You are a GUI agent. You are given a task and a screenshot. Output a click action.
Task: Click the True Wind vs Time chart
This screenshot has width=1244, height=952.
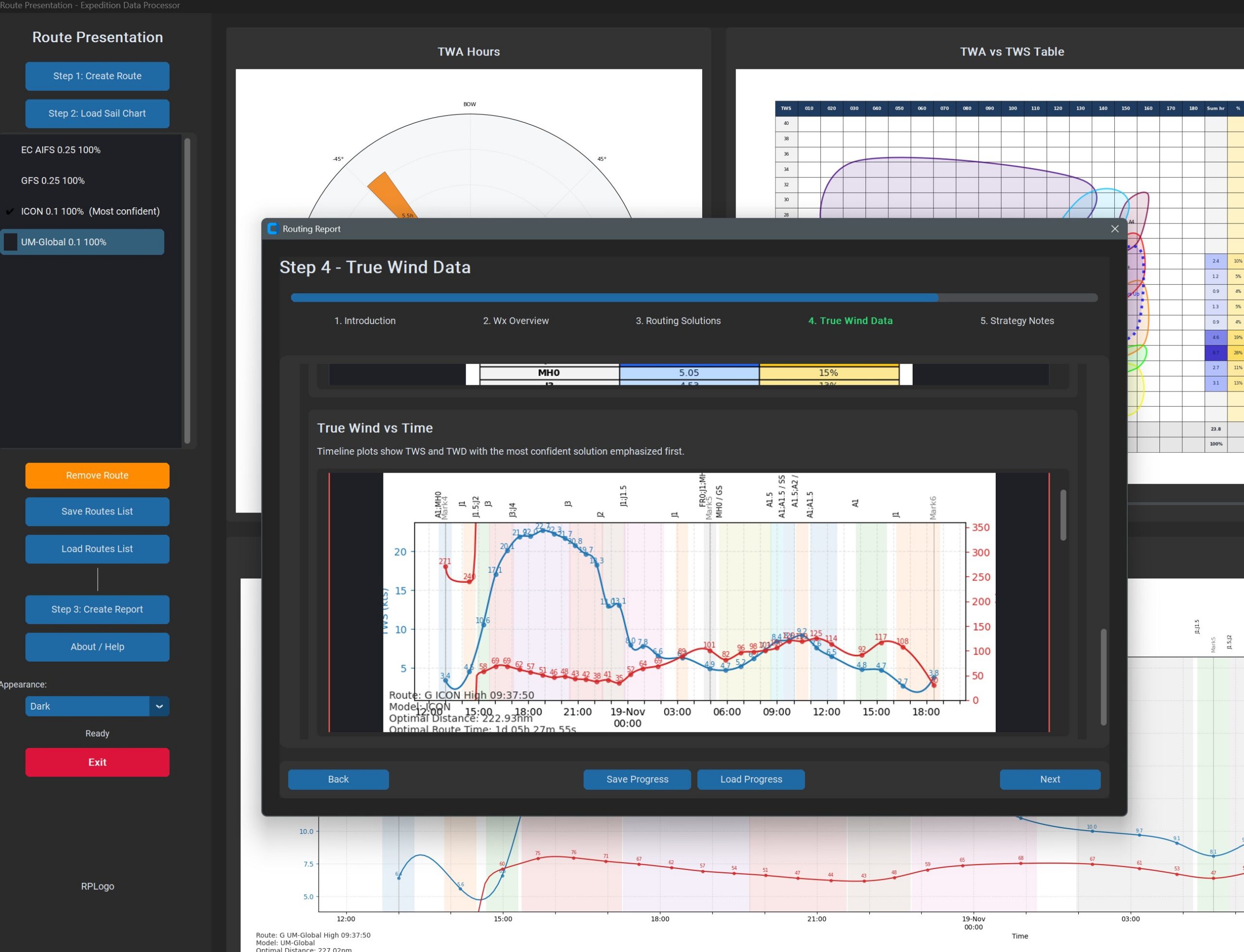[689, 602]
